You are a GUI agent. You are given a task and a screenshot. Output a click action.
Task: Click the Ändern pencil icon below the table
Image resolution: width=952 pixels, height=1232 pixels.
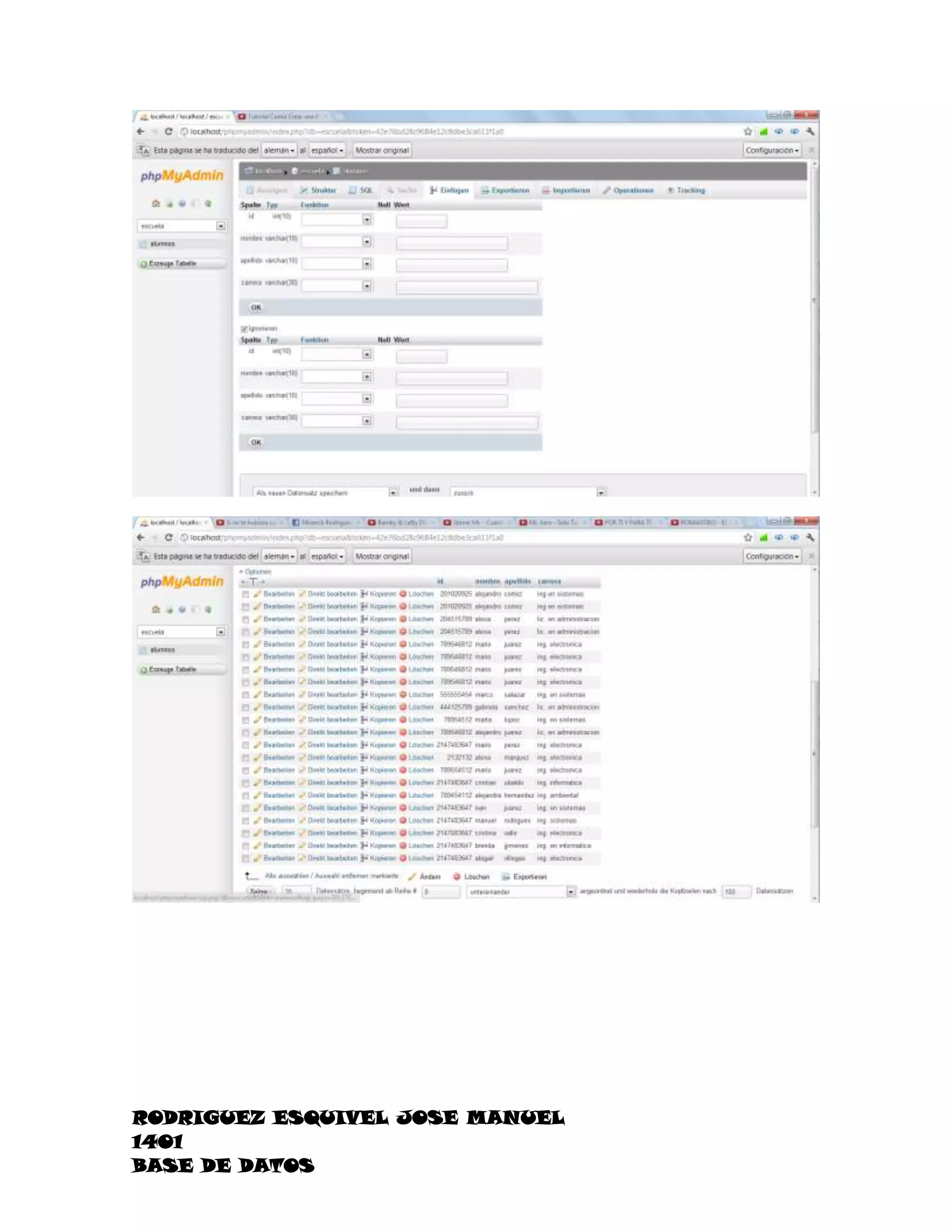coord(412,877)
